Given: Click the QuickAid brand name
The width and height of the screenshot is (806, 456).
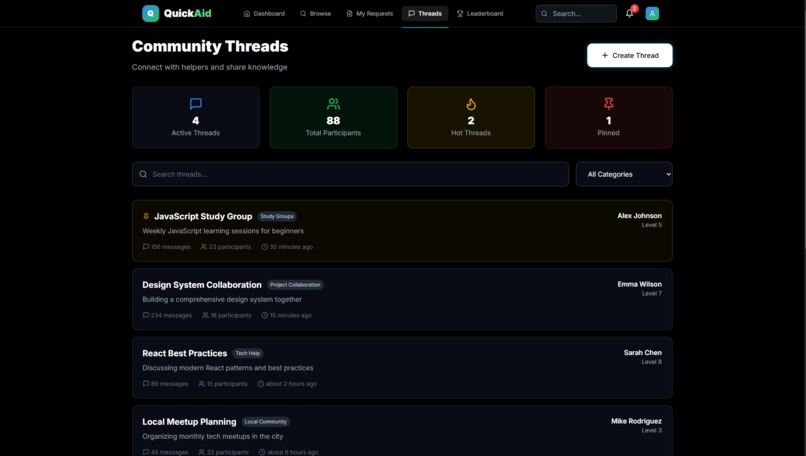Looking at the screenshot, I should point(188,13).
